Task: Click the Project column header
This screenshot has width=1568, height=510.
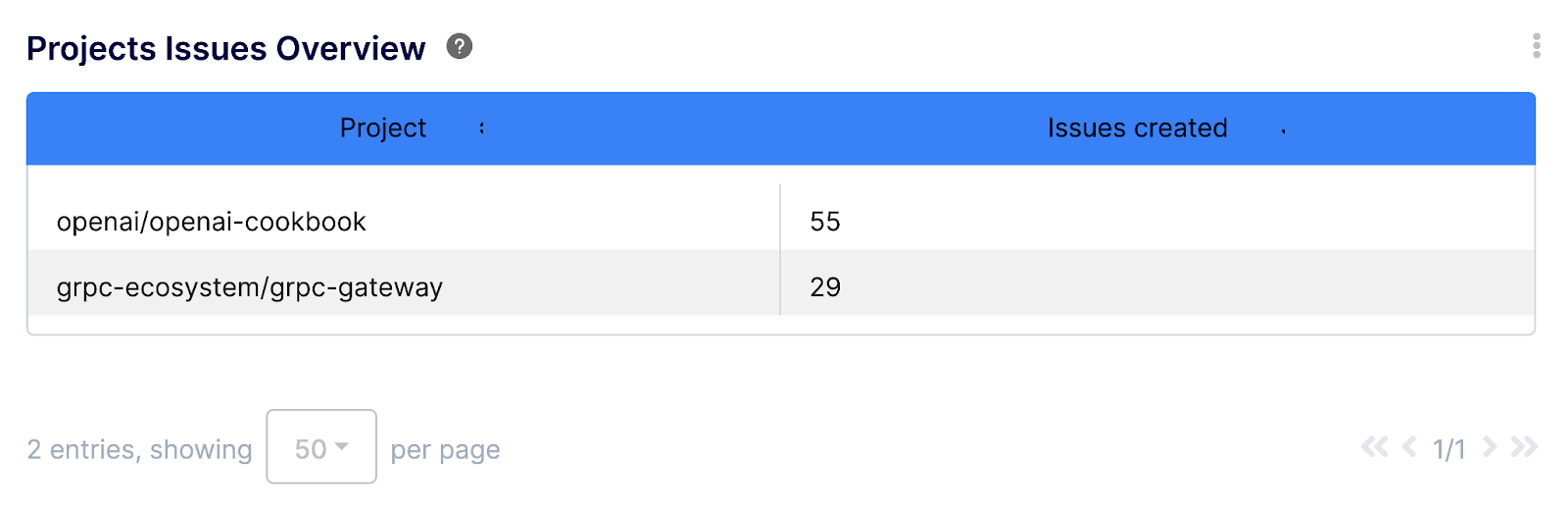Action: [x=383, y=128]
